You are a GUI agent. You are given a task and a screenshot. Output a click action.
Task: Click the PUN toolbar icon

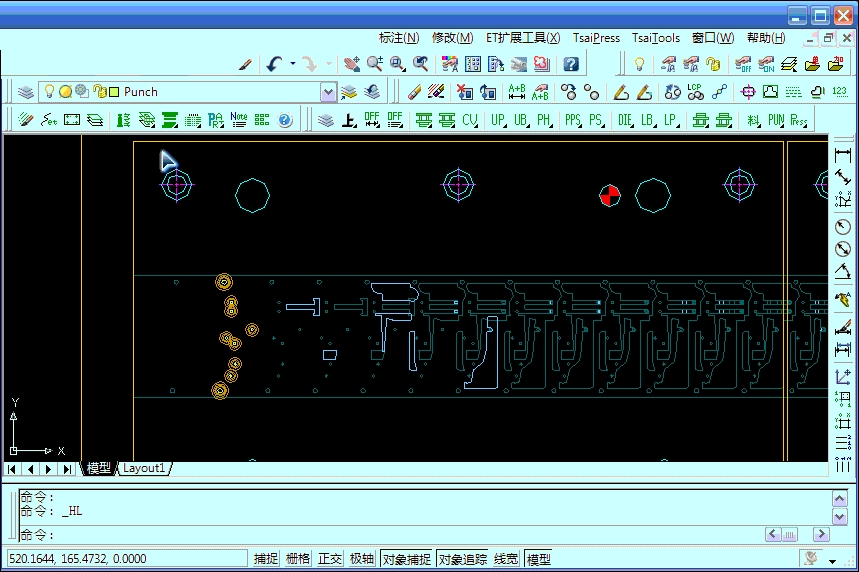776,120
